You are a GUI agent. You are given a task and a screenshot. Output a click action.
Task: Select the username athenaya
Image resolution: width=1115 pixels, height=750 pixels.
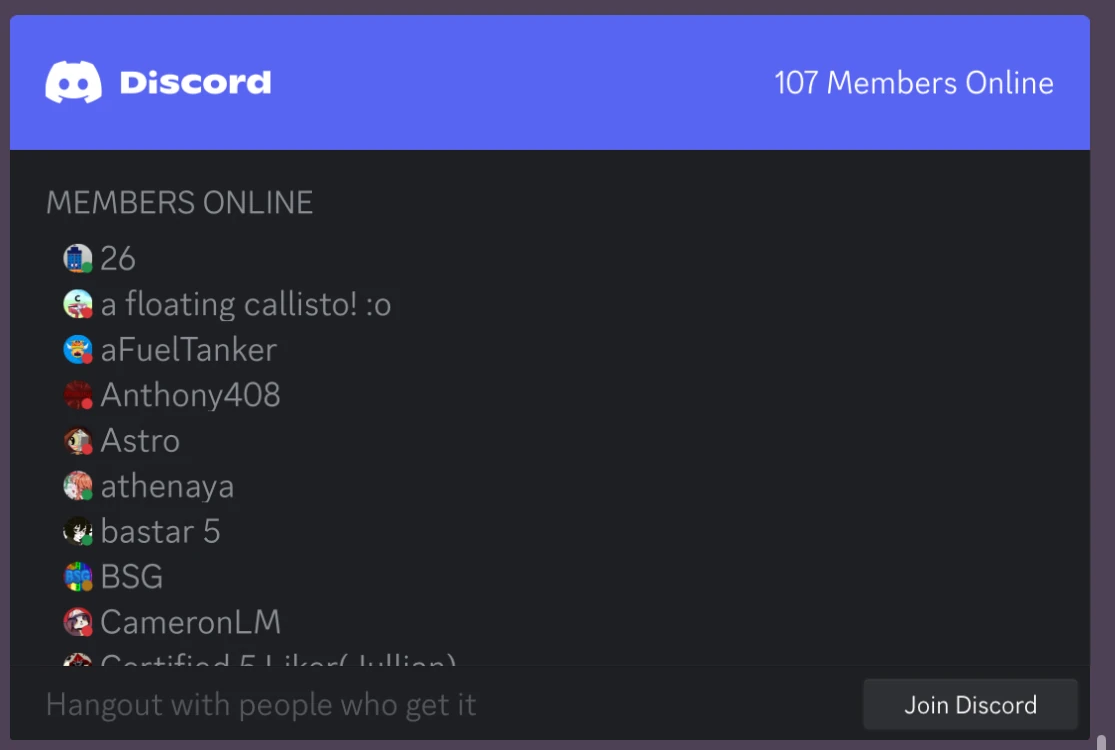coord(167,486)
